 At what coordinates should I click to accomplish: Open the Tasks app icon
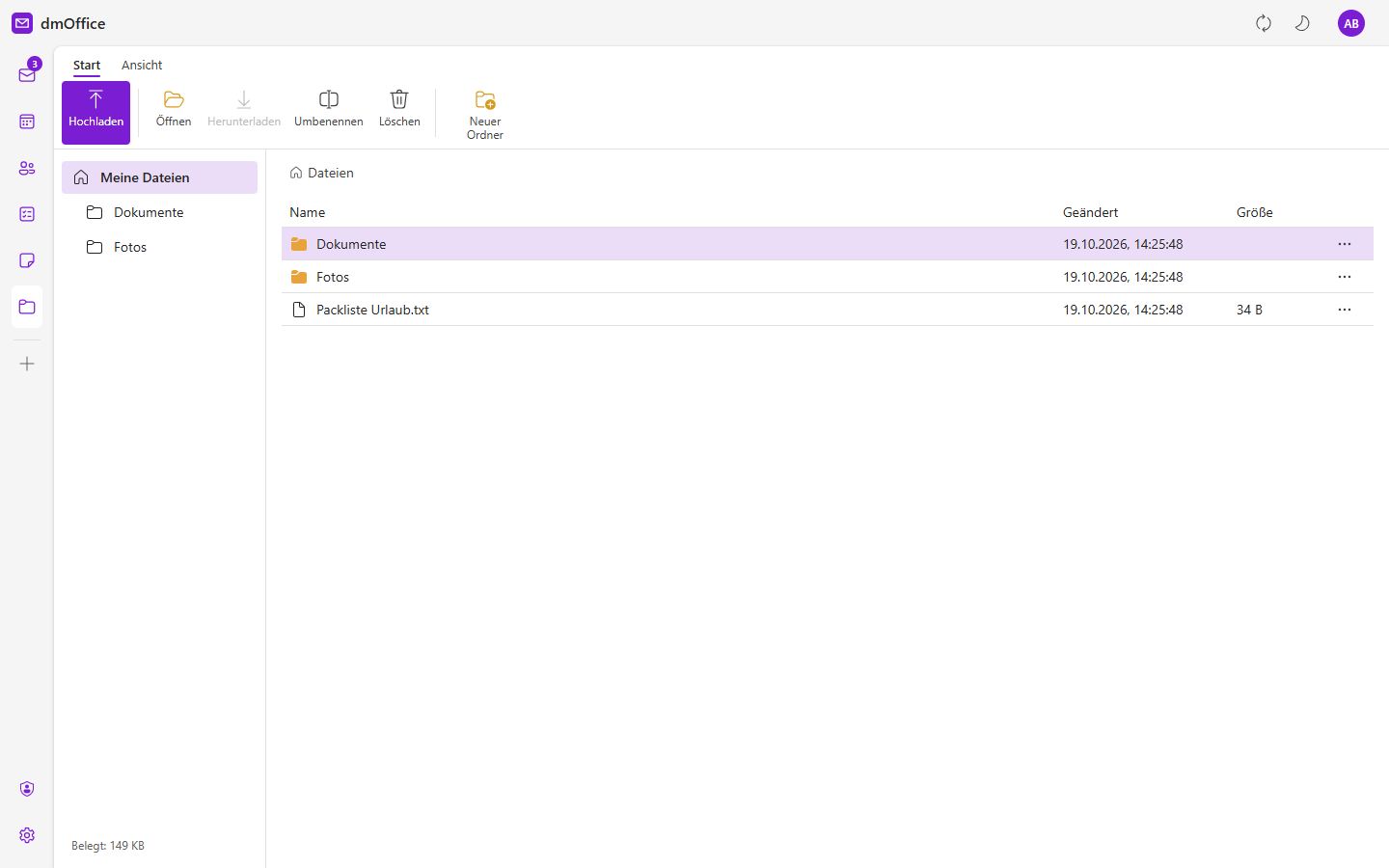coord(27,214)
